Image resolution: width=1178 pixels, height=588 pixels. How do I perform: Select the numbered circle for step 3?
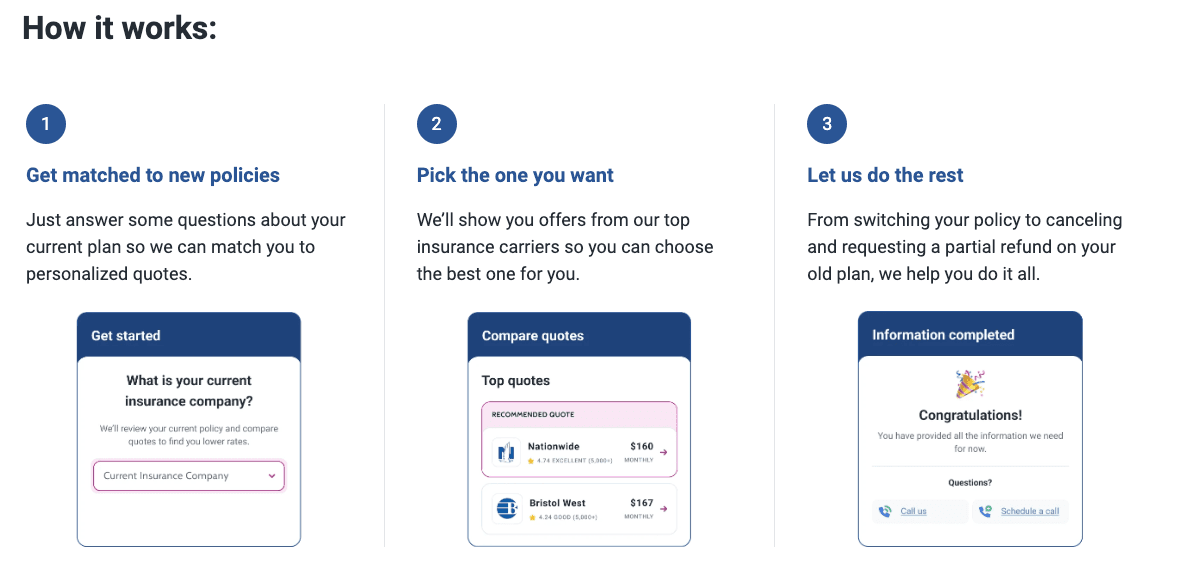826,124
